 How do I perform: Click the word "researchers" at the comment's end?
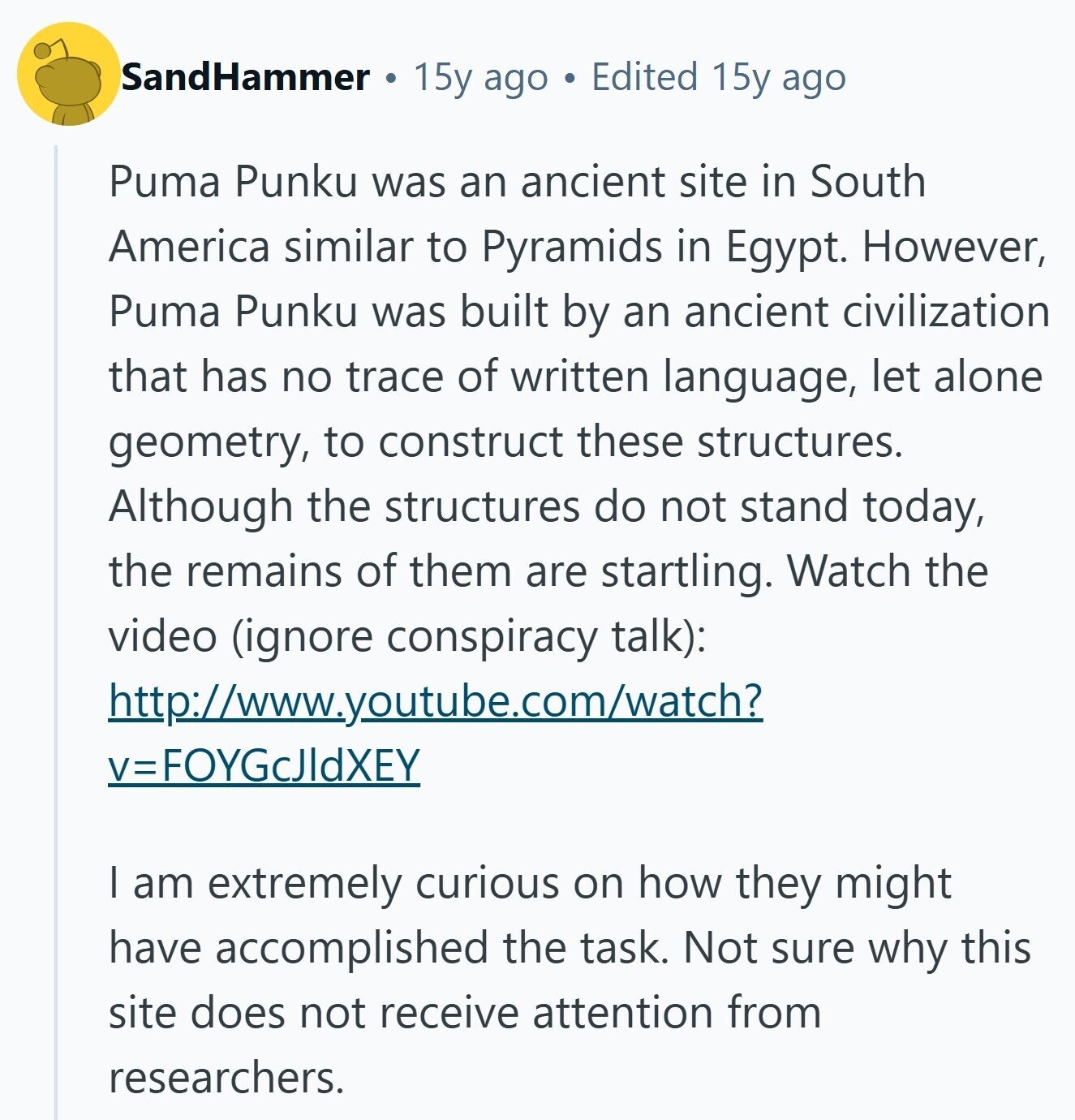226,1078
